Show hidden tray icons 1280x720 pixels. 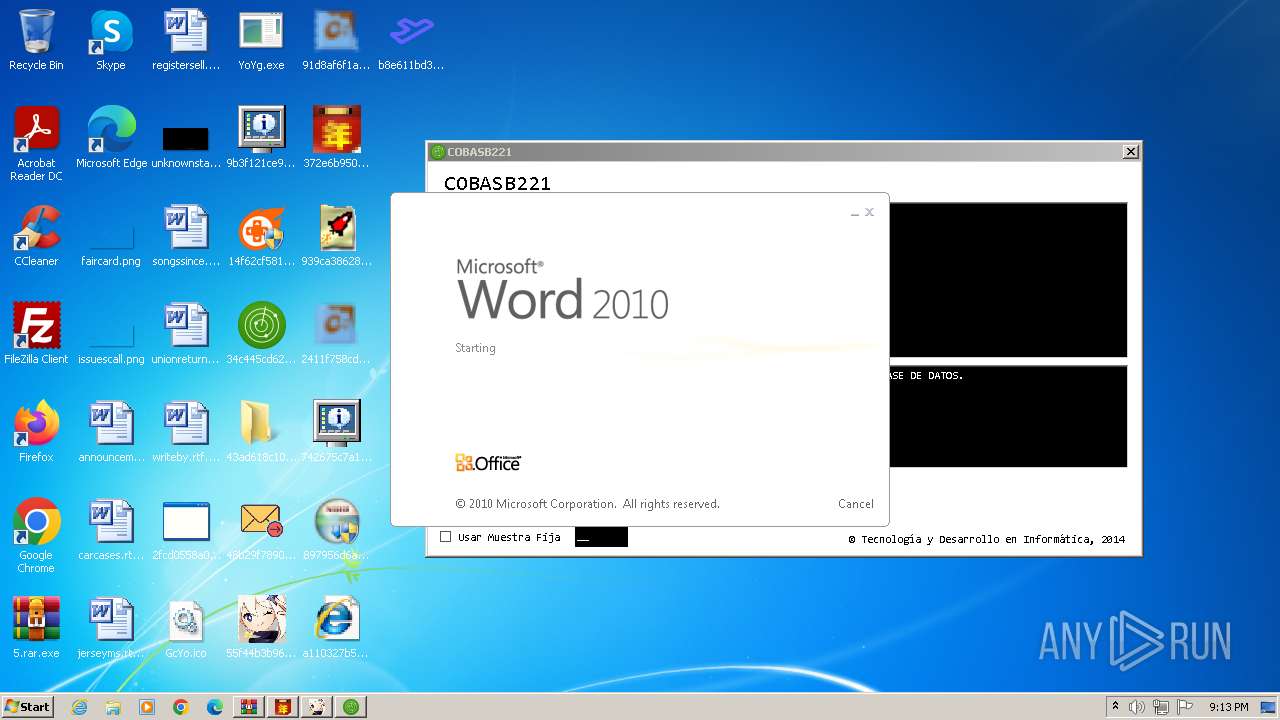tap(1116, 706)
